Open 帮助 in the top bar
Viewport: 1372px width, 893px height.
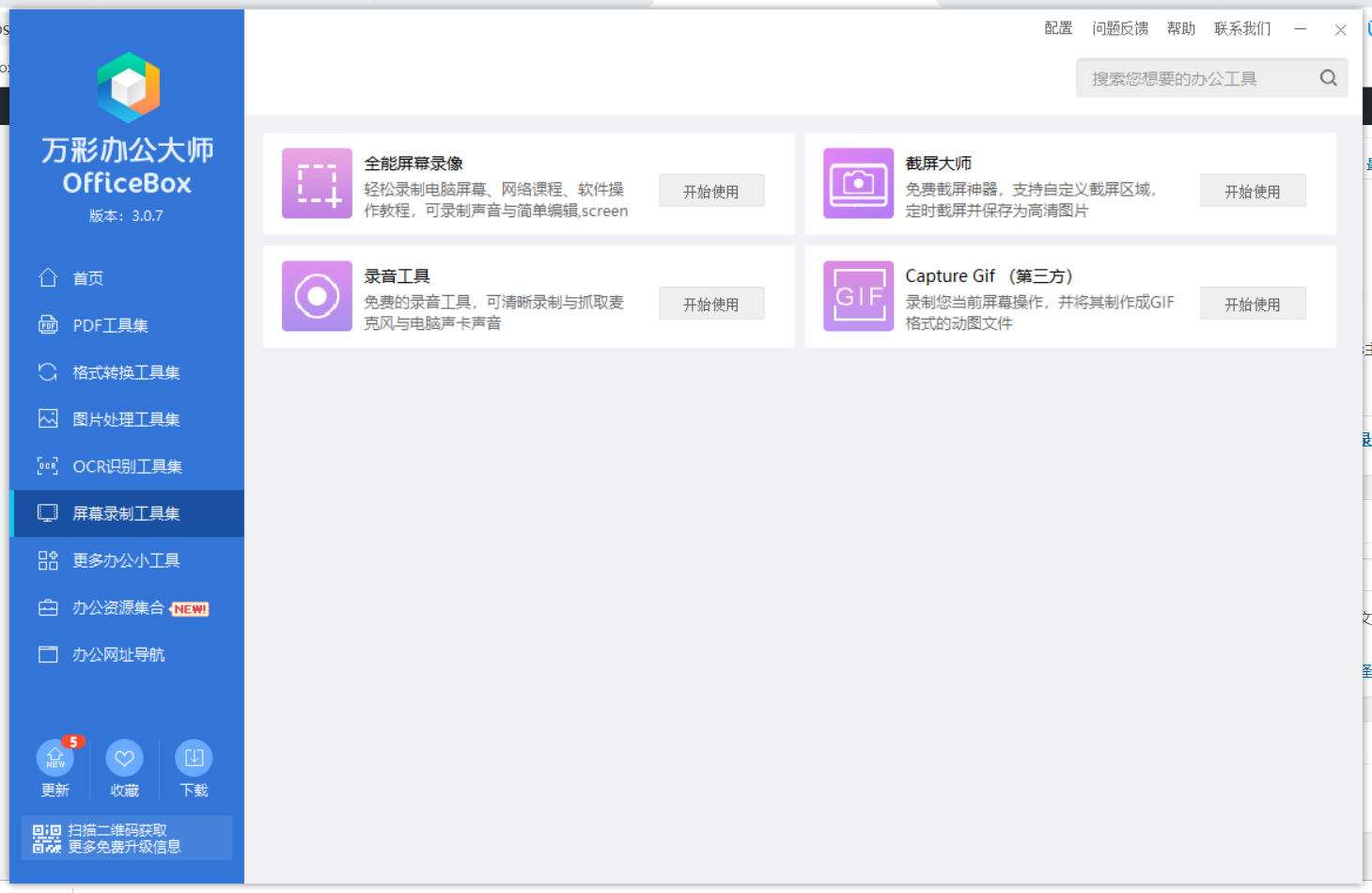(1181, 28)
